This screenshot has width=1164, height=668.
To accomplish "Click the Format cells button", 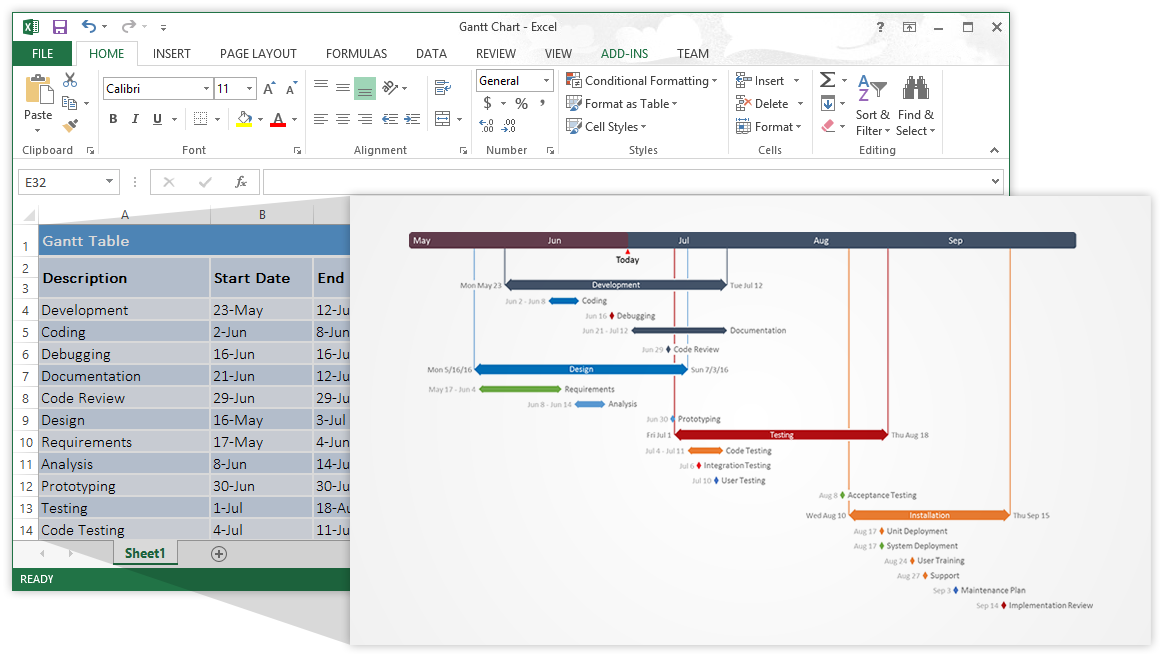I will click(x=768, y=126).
